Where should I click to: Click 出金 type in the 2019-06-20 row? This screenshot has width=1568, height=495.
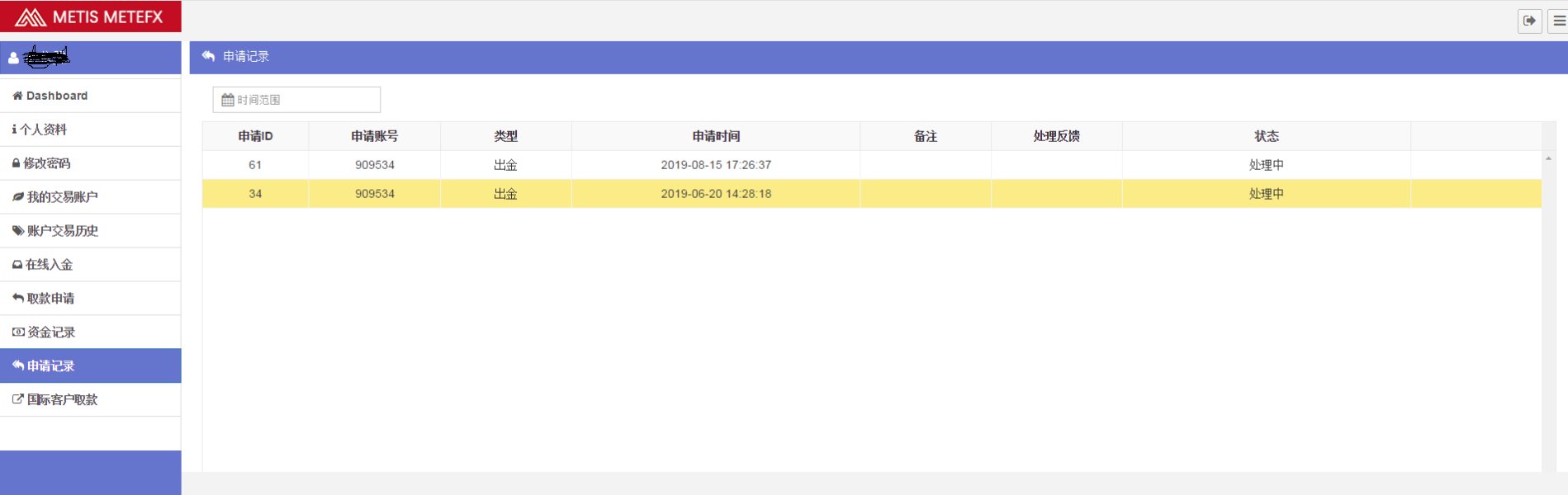[505, 194]
